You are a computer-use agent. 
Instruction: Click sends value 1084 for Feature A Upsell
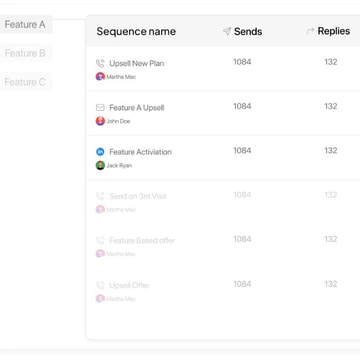[242, 106]
